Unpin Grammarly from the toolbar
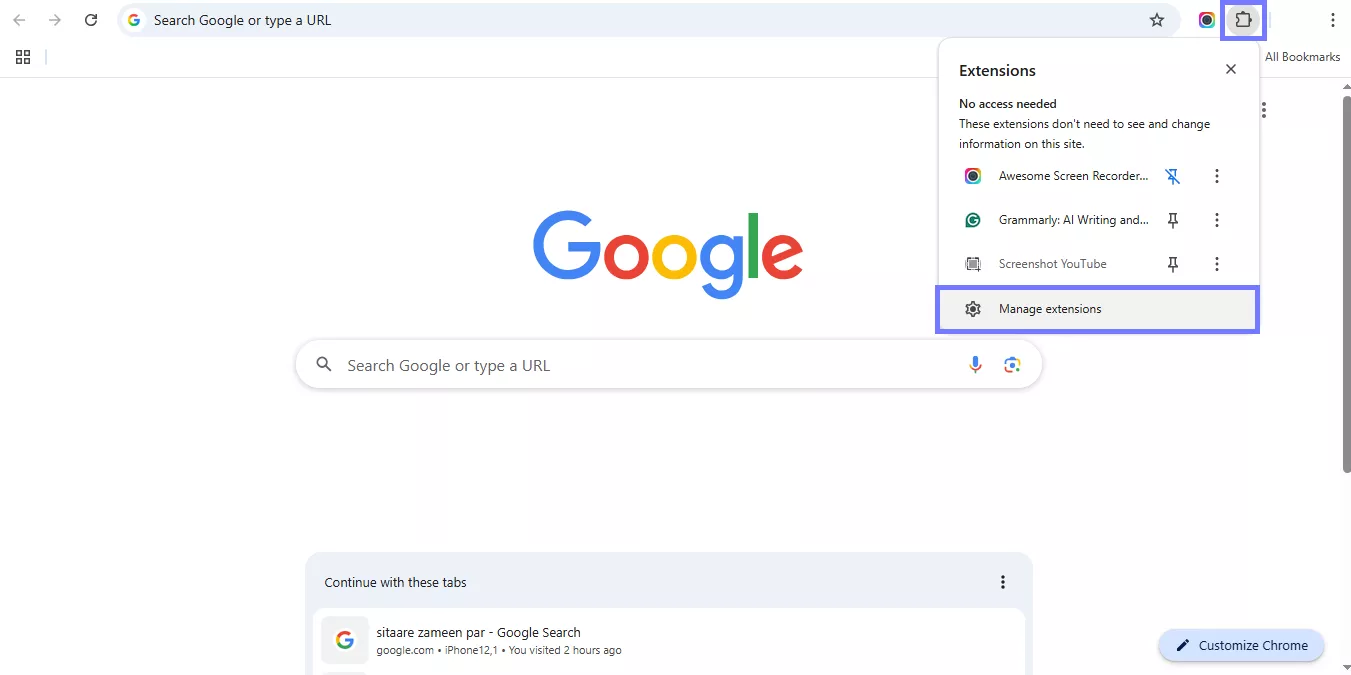The image size is (1351, 675). pyautogui.click(x=1172, y=219)
